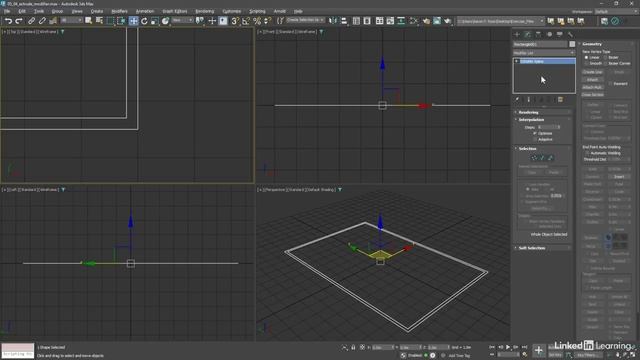This screenshot has width=640, height=360.
Task: Open the Scripting menu
Action: click(257, 11)
